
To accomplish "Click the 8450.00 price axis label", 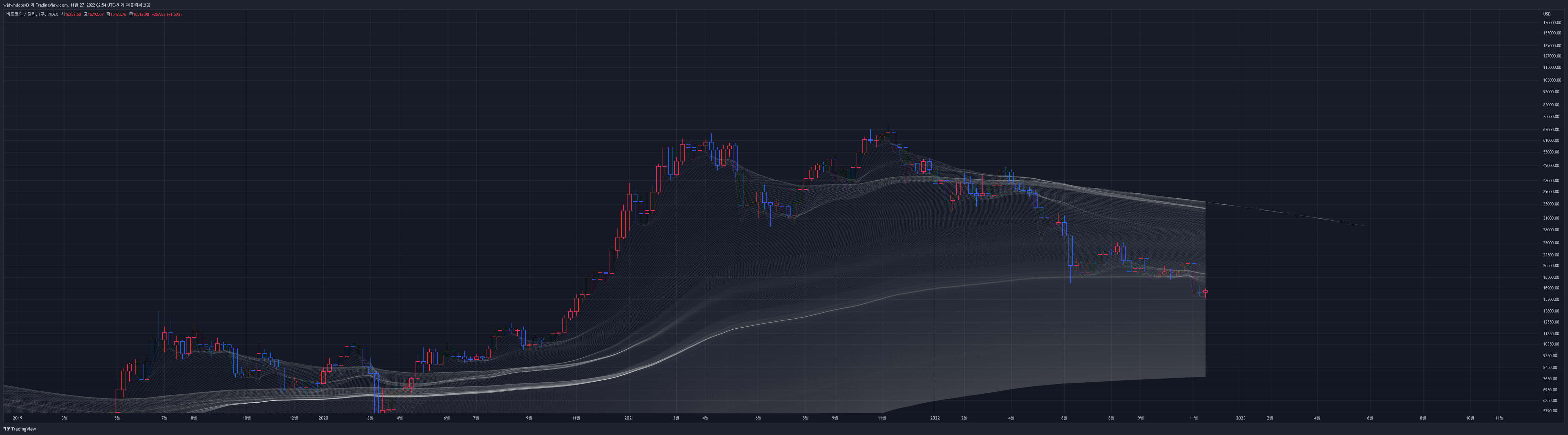I will tap(1550, 367).
